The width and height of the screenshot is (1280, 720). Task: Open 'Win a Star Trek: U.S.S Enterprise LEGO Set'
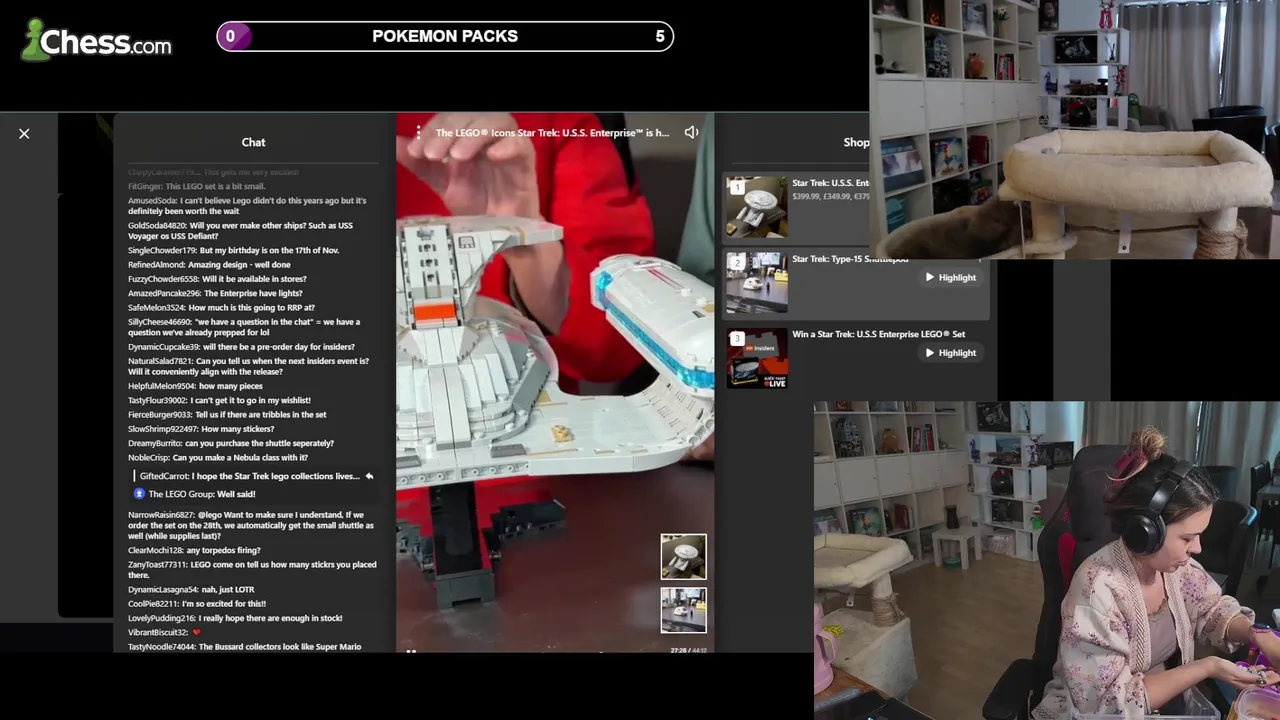[x=878, y=334]
